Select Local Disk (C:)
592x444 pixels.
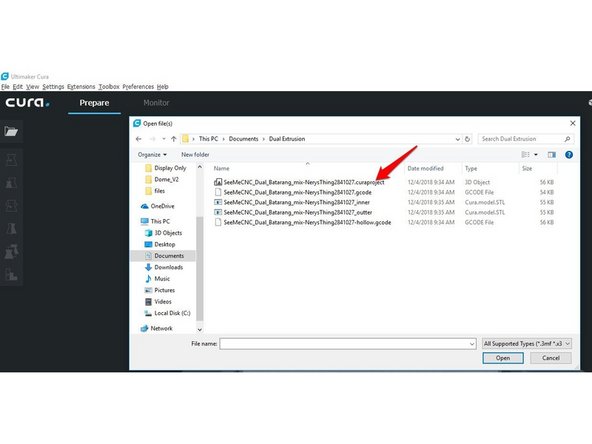tap(168, 313)
